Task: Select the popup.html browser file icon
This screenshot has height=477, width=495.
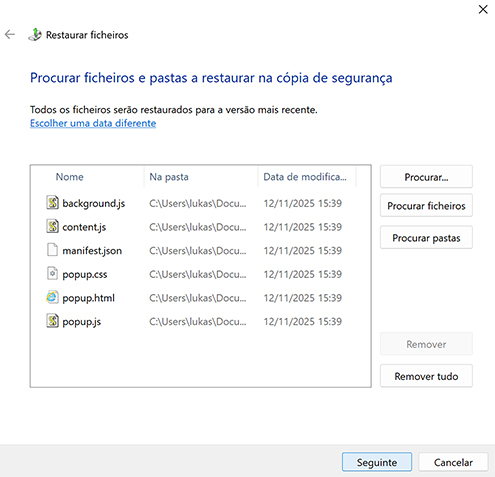Action: click(x=52, y=297)
